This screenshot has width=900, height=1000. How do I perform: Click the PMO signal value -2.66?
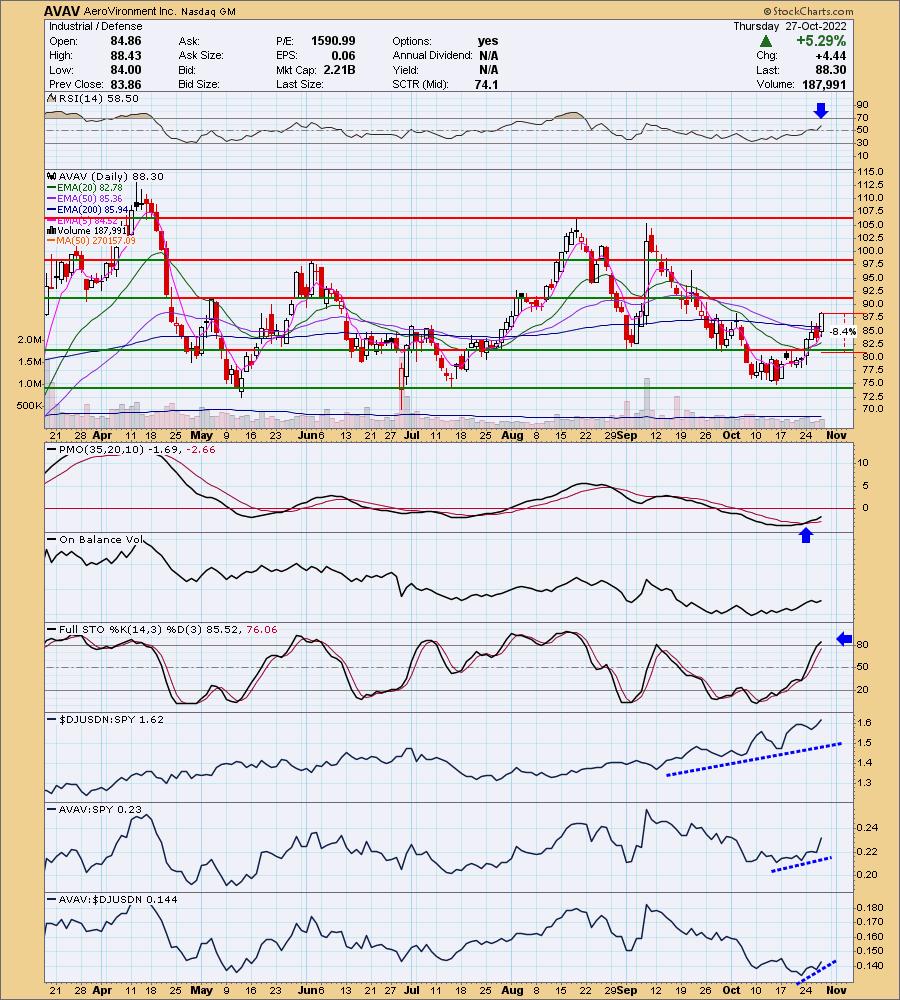coord(200,450)
